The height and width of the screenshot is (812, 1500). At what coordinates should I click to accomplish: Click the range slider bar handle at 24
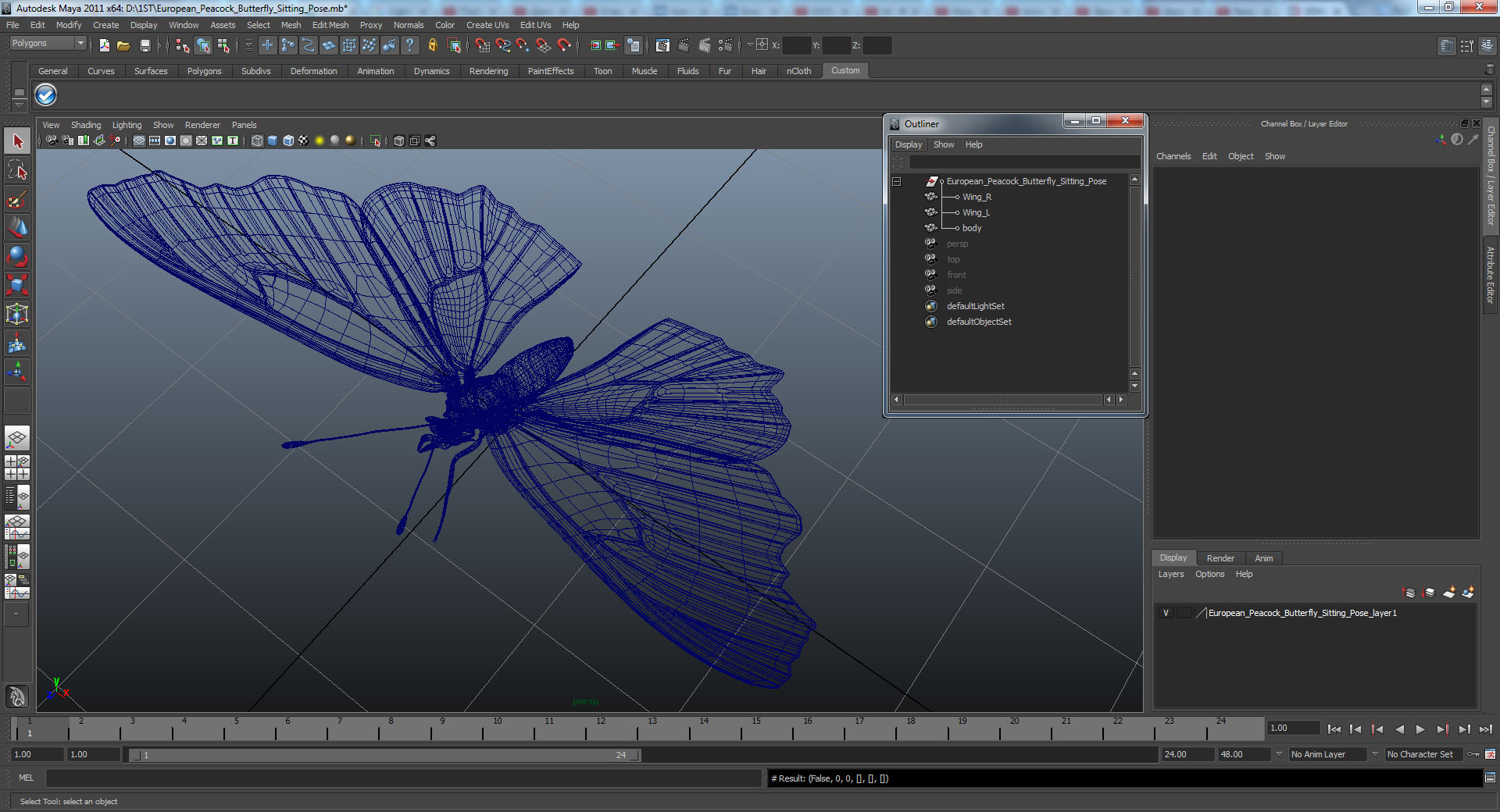point(635,755)
